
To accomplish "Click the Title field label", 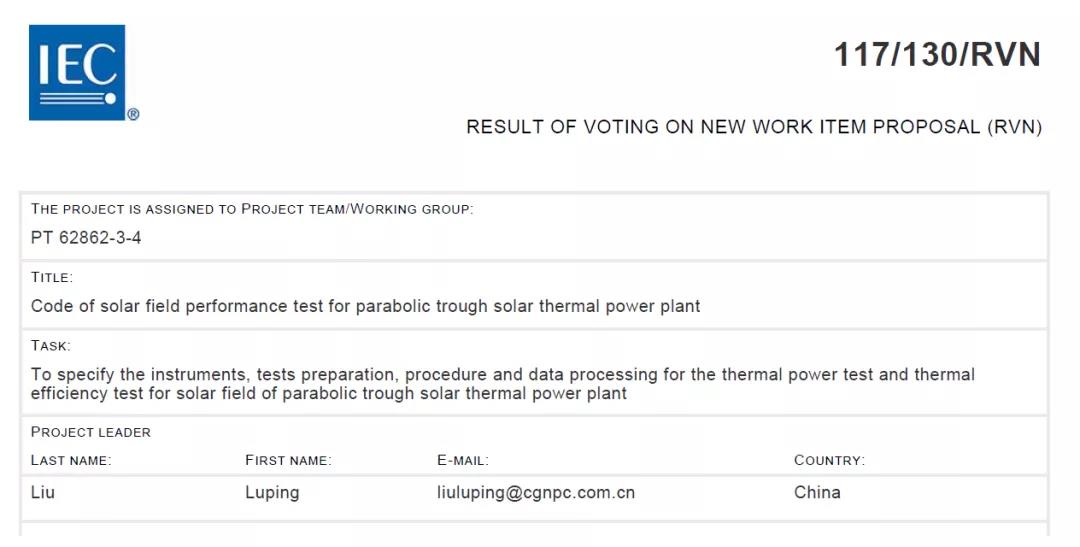I will pos(52,278).
